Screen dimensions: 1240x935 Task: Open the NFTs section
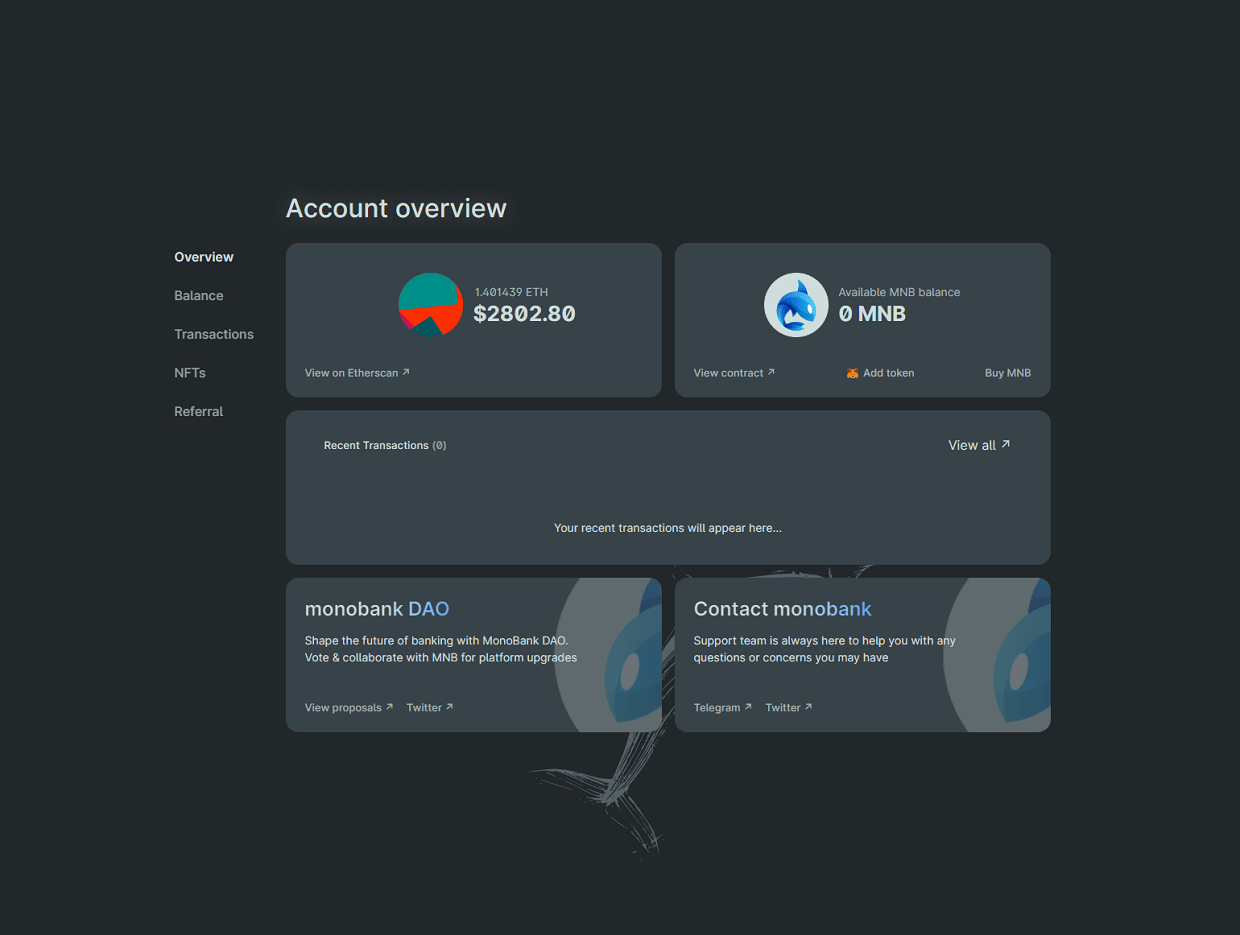[189, 372]
